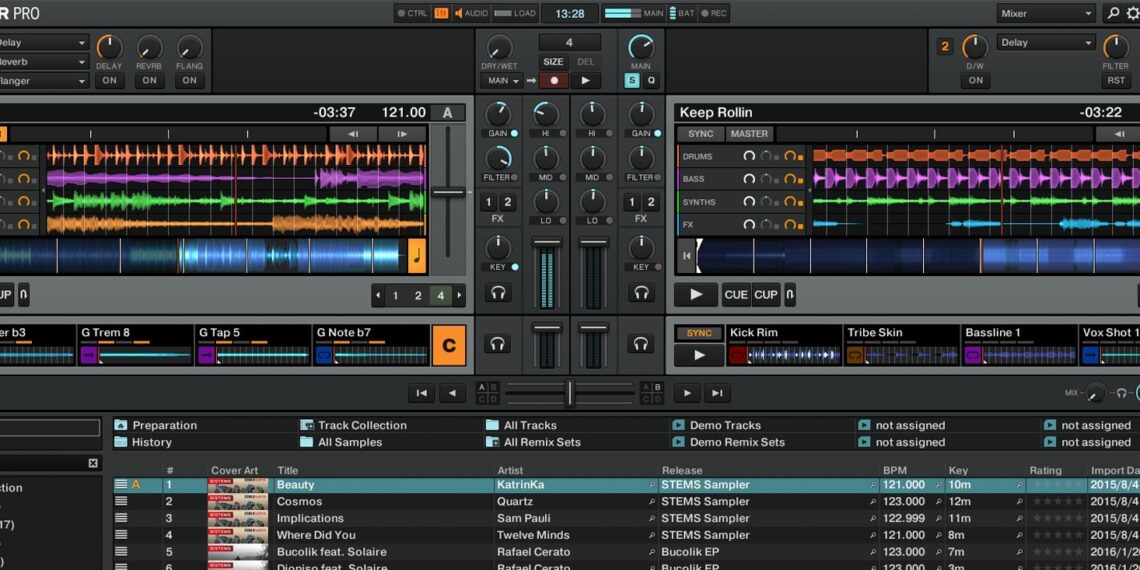Click the search magnifier icon in the header
Image resolution: width=1140 pixels, height=570 pixels.
[x=1113, y=14]
